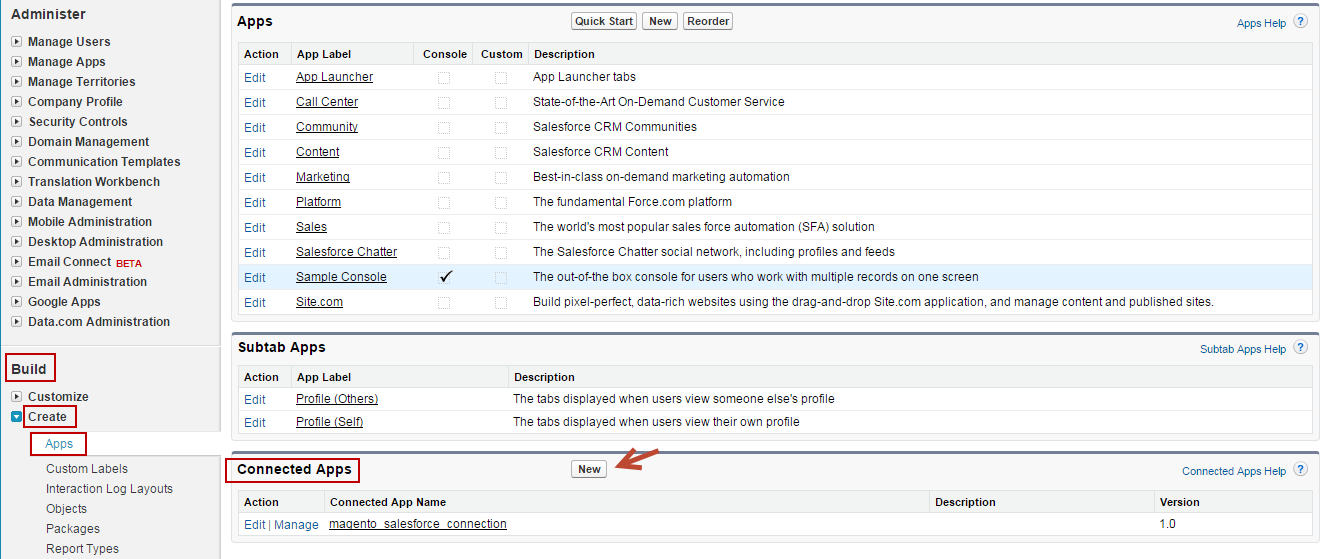Expand the Company Profile section
This screenshot has height=559, width=1329.
pyautogui.click(x=17, y=102)
